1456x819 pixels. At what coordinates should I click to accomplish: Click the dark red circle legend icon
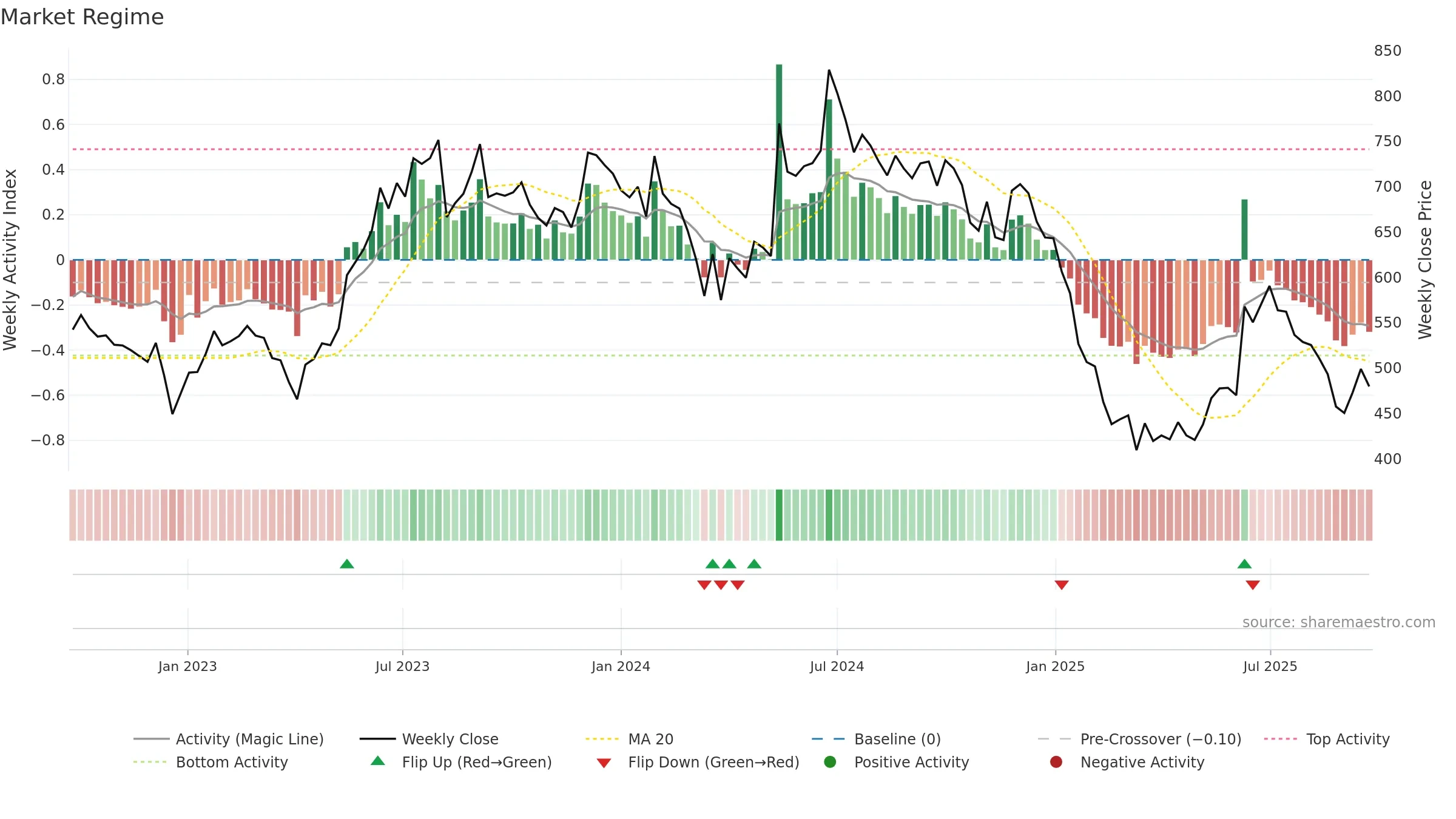coord(1056,762)
